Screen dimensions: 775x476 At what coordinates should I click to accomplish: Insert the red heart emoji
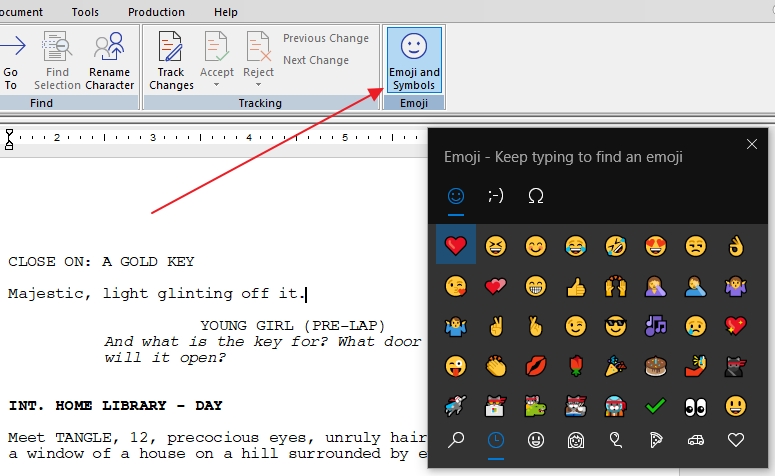point(456,245)
